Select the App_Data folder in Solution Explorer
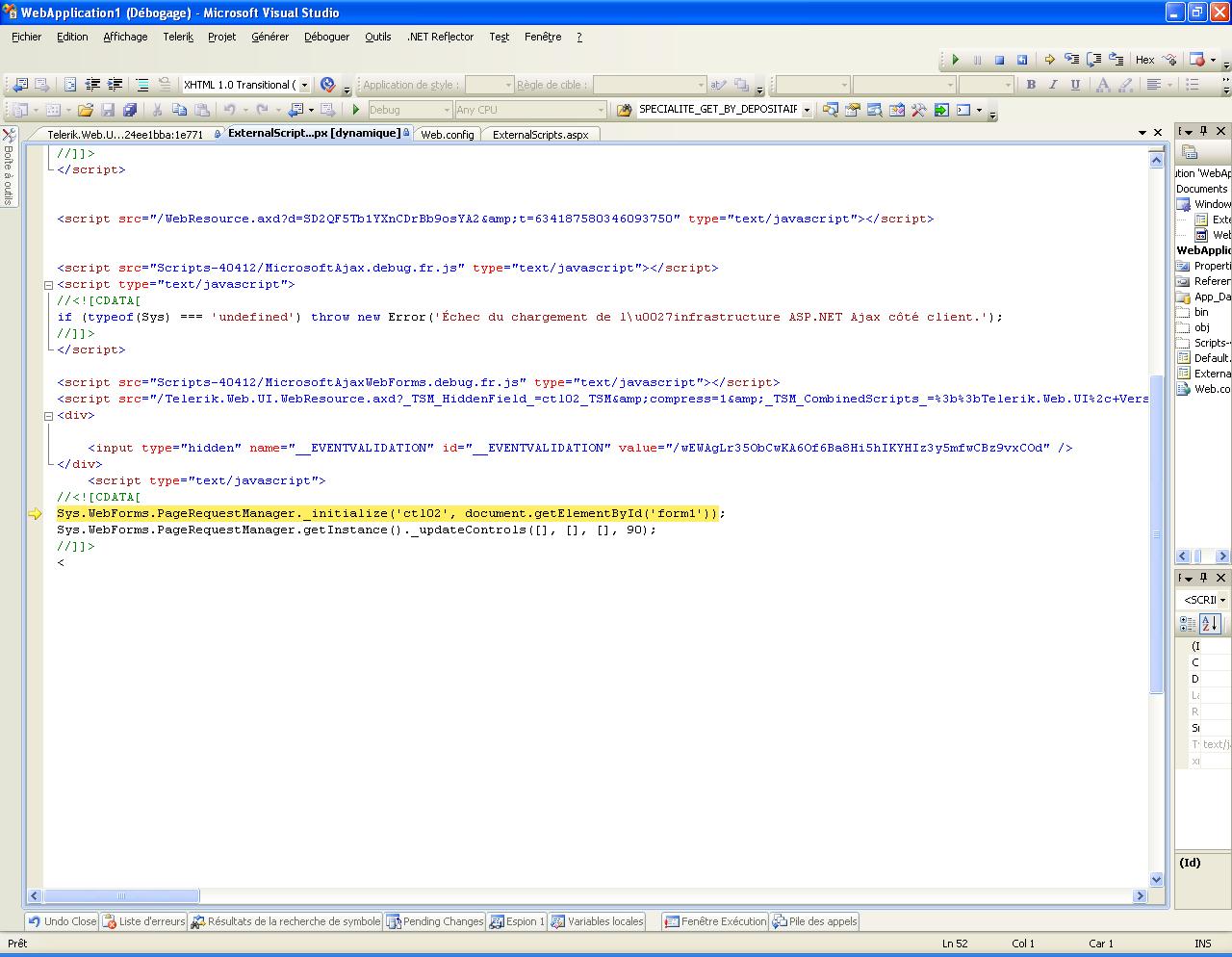The height and width of the screenshot is (957, 1232). (1204, 297)
